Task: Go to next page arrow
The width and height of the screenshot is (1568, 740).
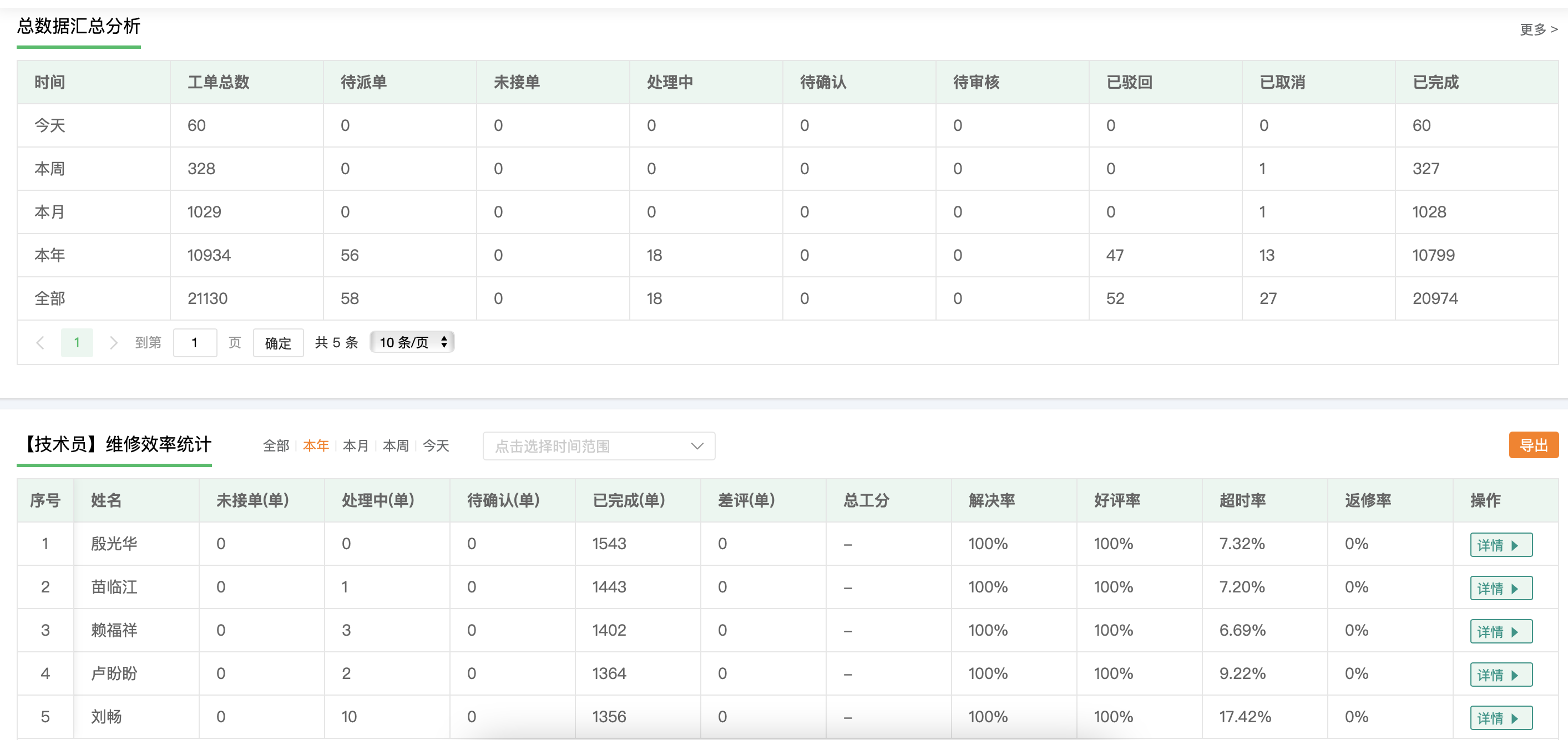Action: click(x=113, y=343)
